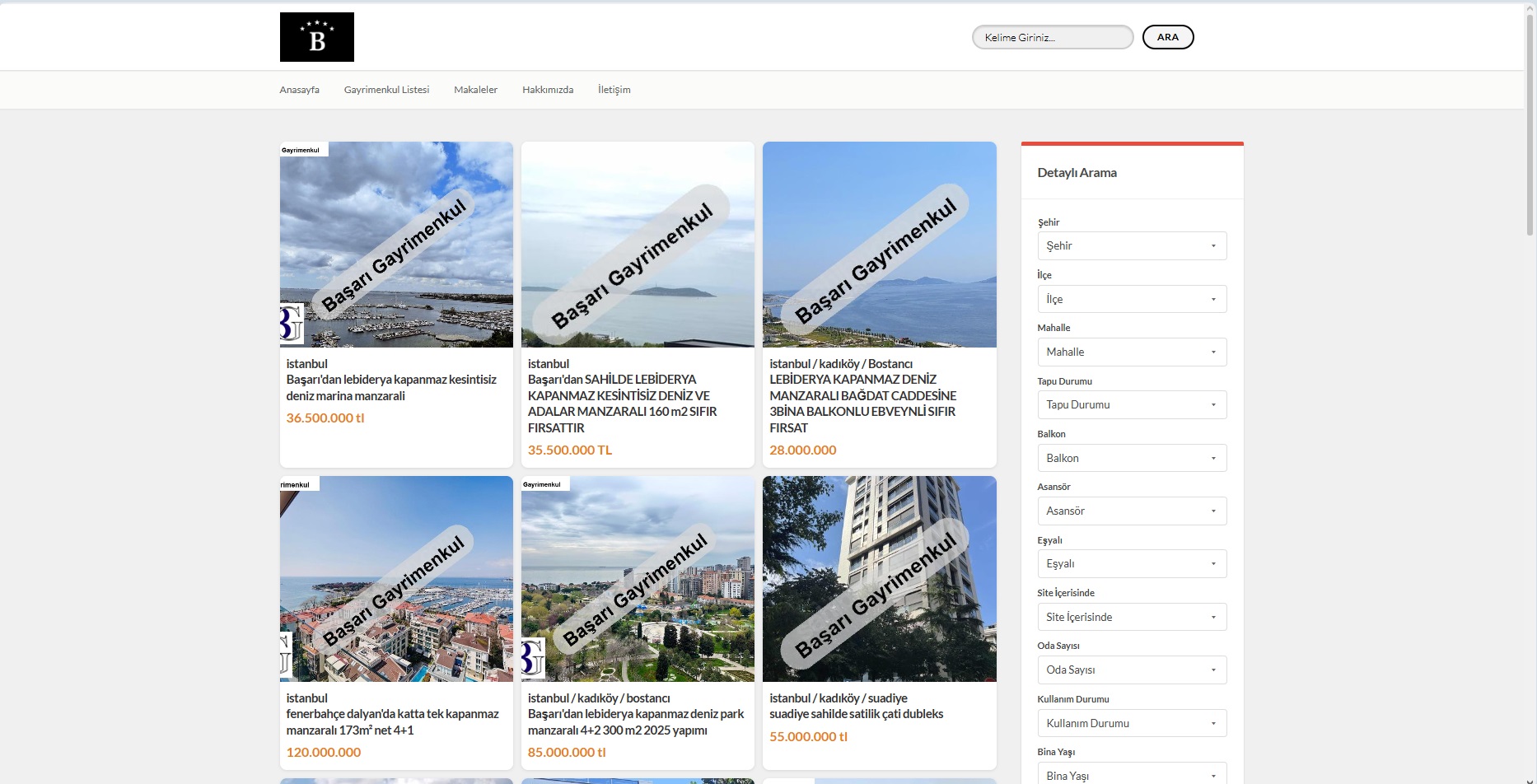Open the Fenerbahçe marina photo of 120.000.000 listing

click(x=396, y=579)
